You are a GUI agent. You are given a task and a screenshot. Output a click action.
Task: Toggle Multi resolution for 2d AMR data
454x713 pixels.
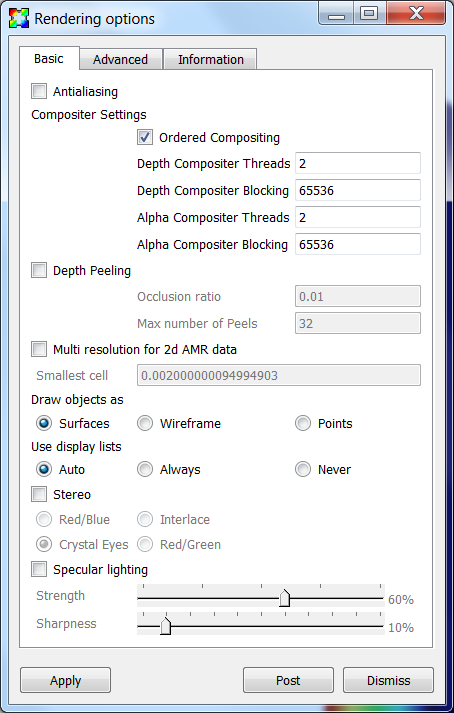pyautogui.click(x=39, y=349)
